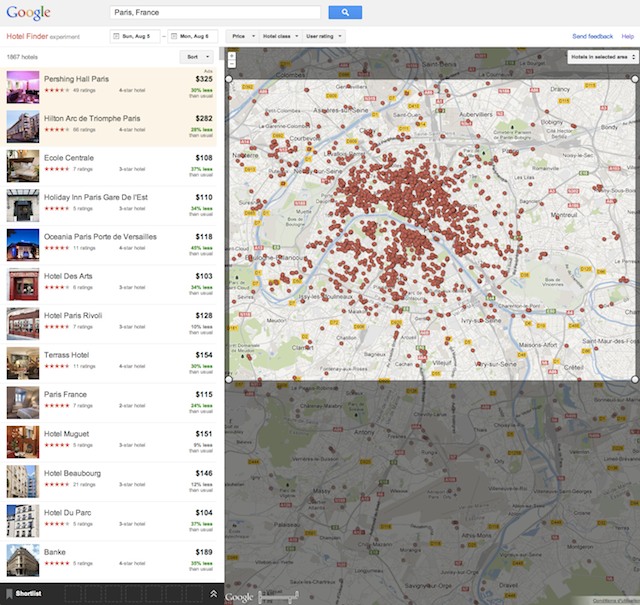Select the Pershing Hall Paris hotel name
640x605 pixels.
(76, 79)
